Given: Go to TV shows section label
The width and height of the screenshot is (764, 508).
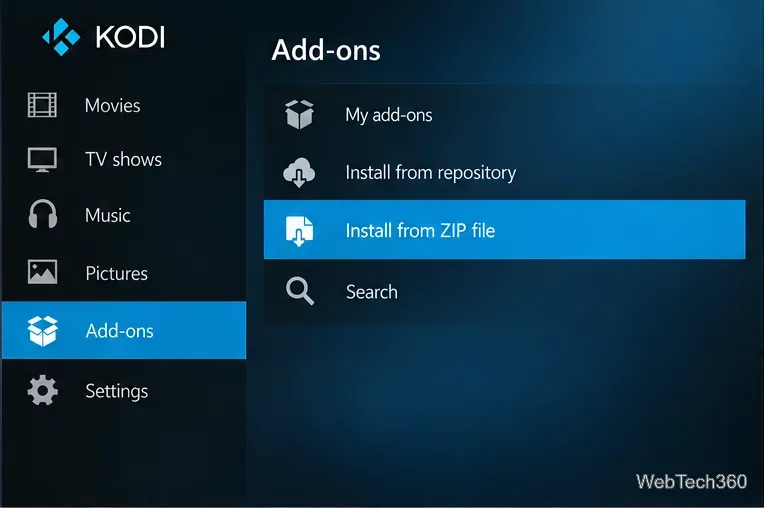Looking at the screenshot, I should [123, 159].
